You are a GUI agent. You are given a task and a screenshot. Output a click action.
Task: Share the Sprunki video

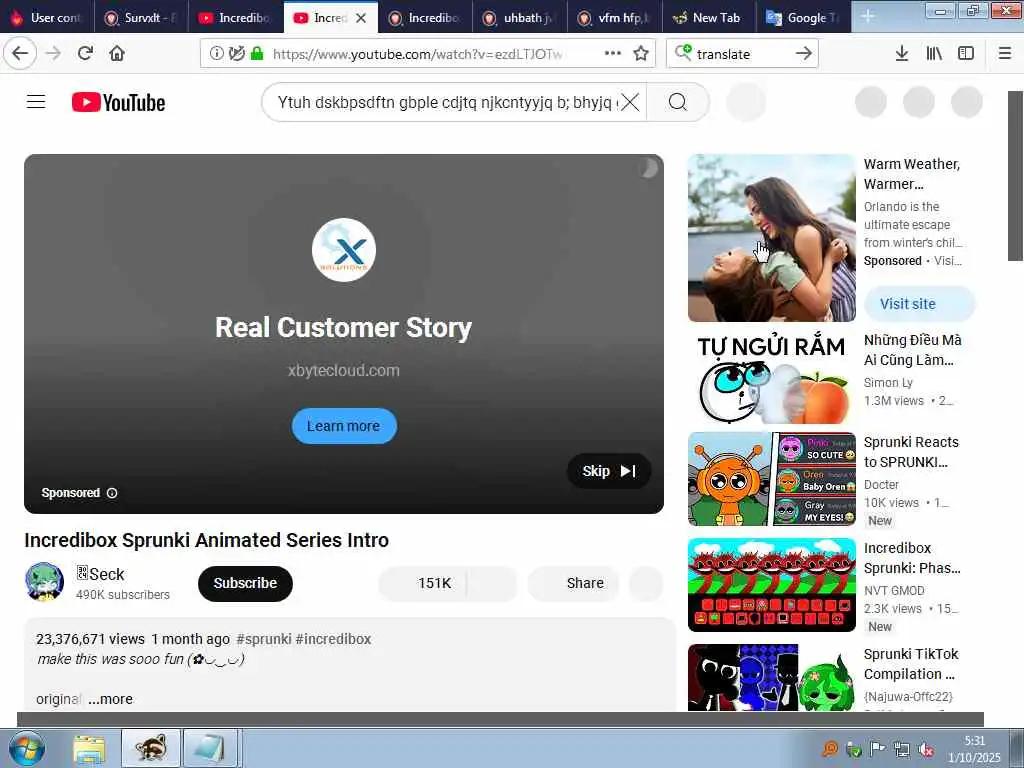coord(575,583)
